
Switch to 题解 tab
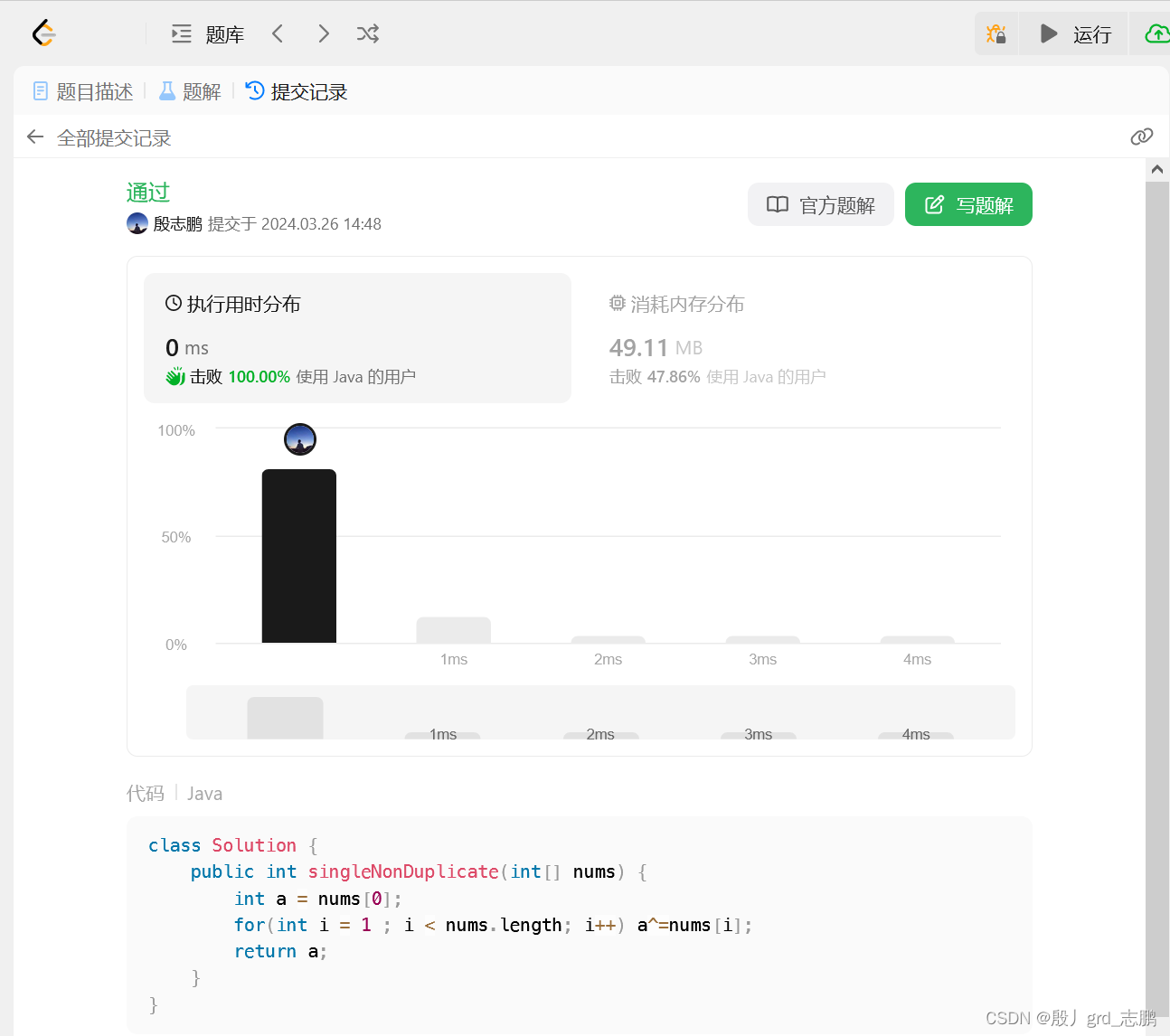click(x=190, y=91)
